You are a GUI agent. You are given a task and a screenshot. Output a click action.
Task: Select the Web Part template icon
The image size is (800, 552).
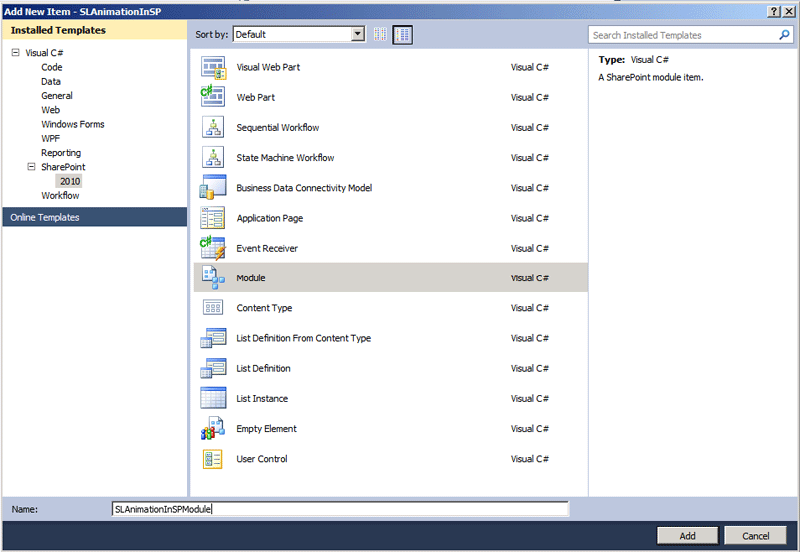click(213, 97)
